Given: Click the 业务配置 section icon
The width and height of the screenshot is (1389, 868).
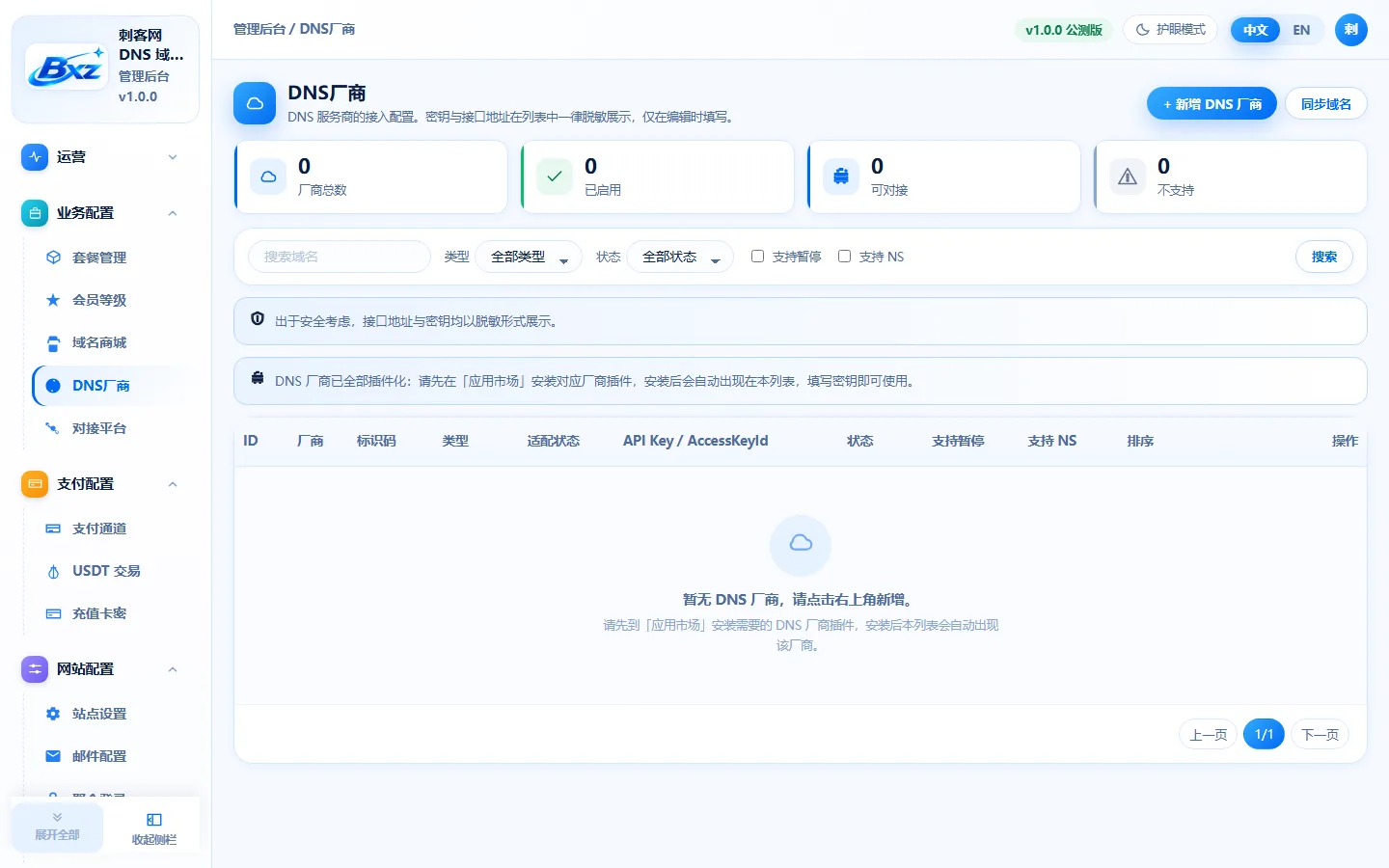Looking at the screenshot, I should point(35,213).
